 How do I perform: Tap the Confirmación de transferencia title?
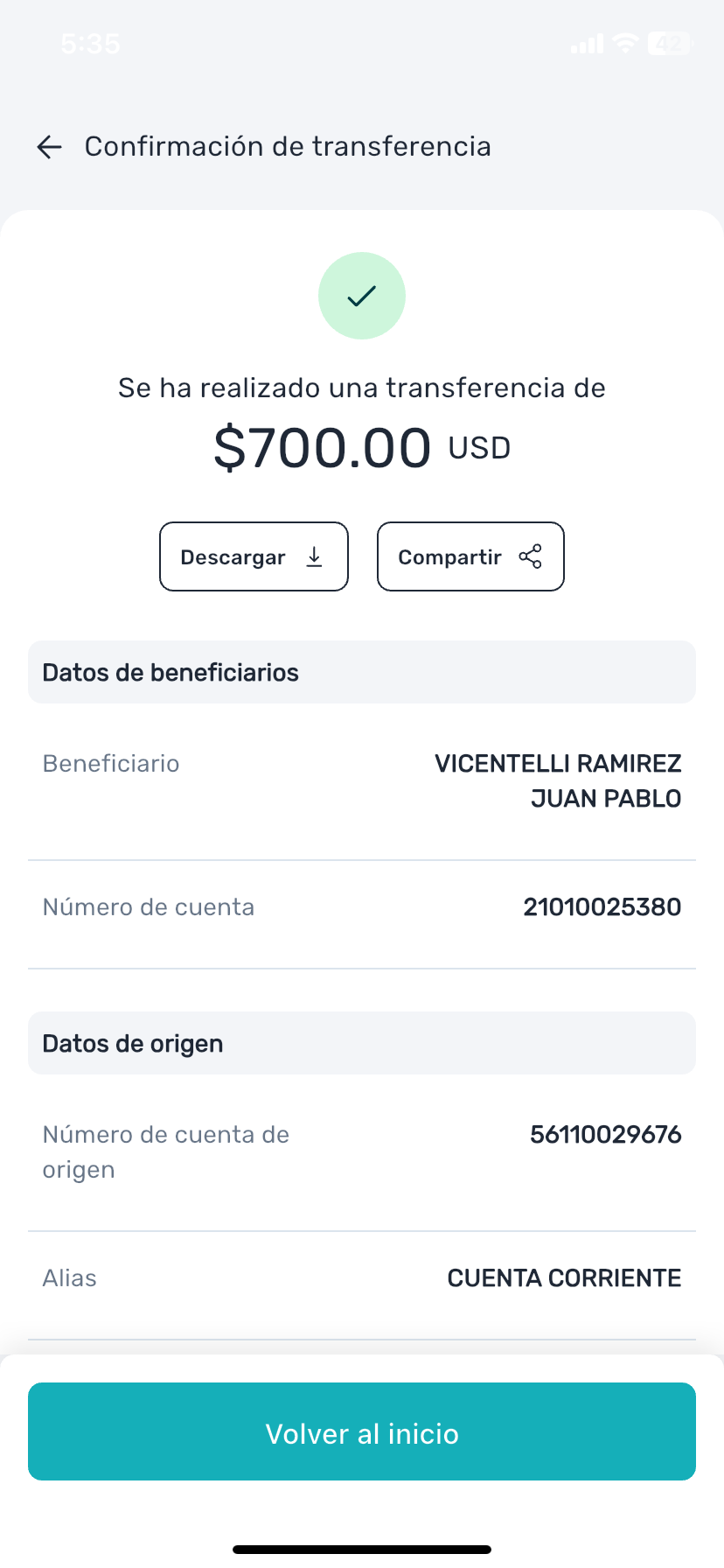point(288,146)
